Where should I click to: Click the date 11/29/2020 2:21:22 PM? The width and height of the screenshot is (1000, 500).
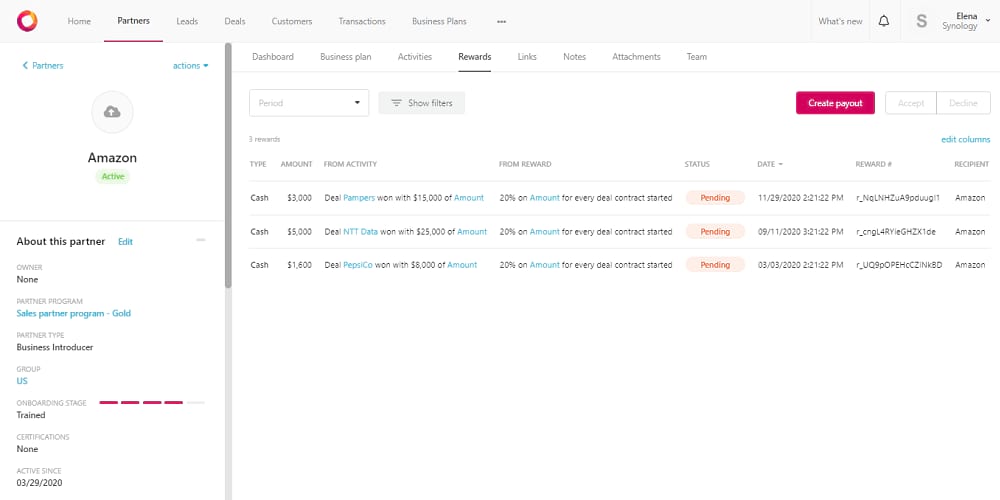tap(800, 198)
